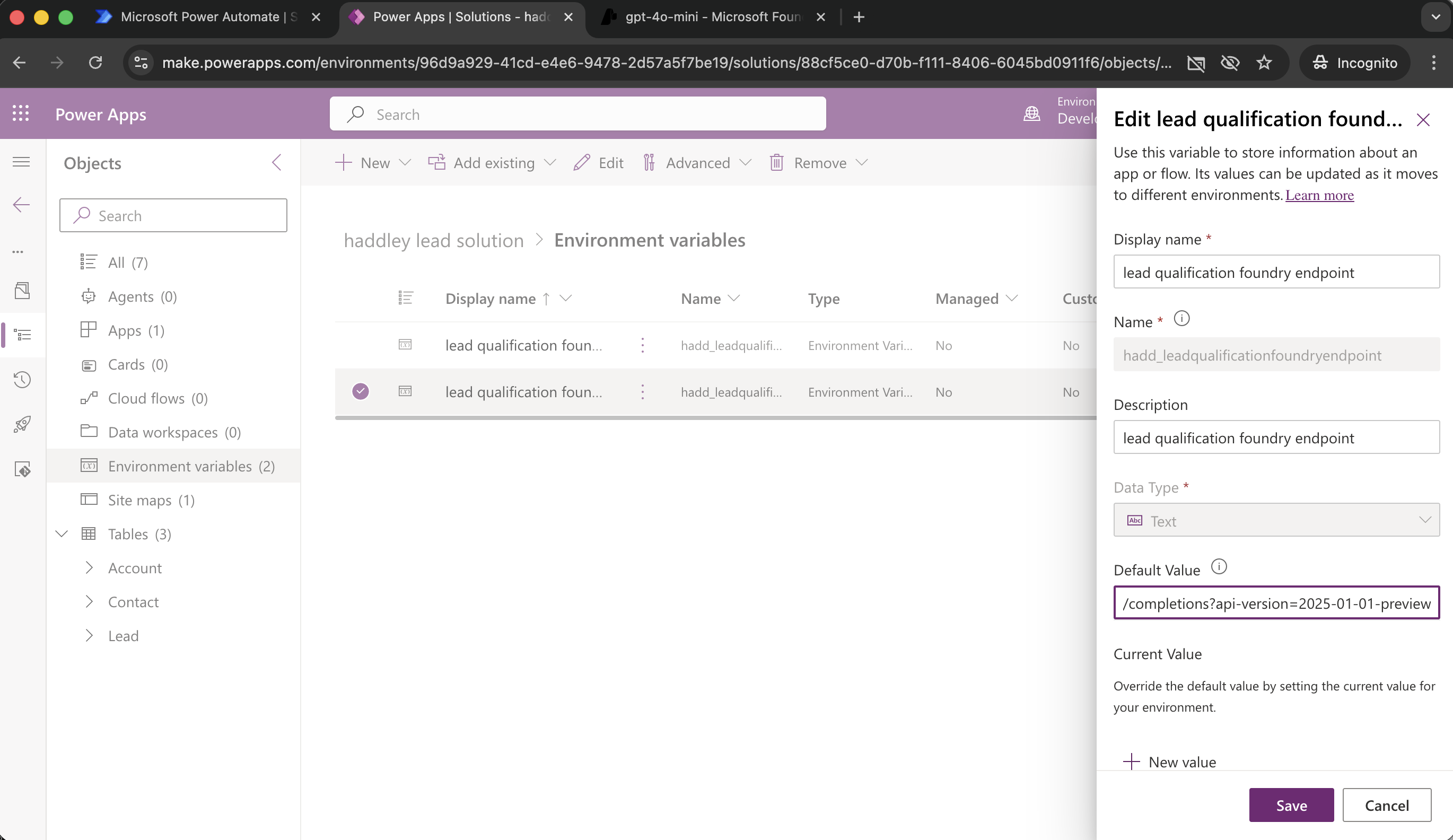Click the more options ellipsis in the left rail

pos(17,252)
